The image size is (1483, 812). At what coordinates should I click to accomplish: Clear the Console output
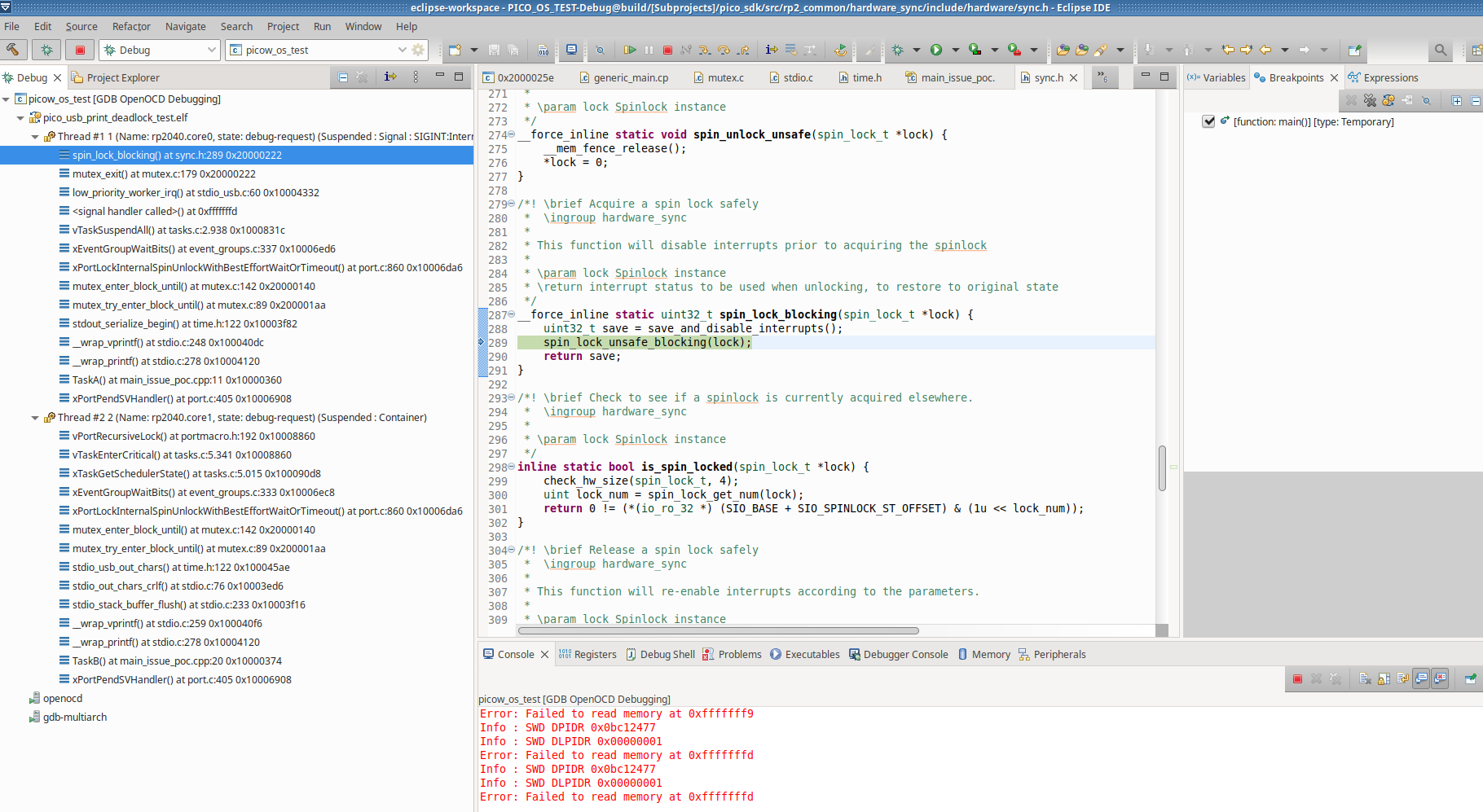1365,678
